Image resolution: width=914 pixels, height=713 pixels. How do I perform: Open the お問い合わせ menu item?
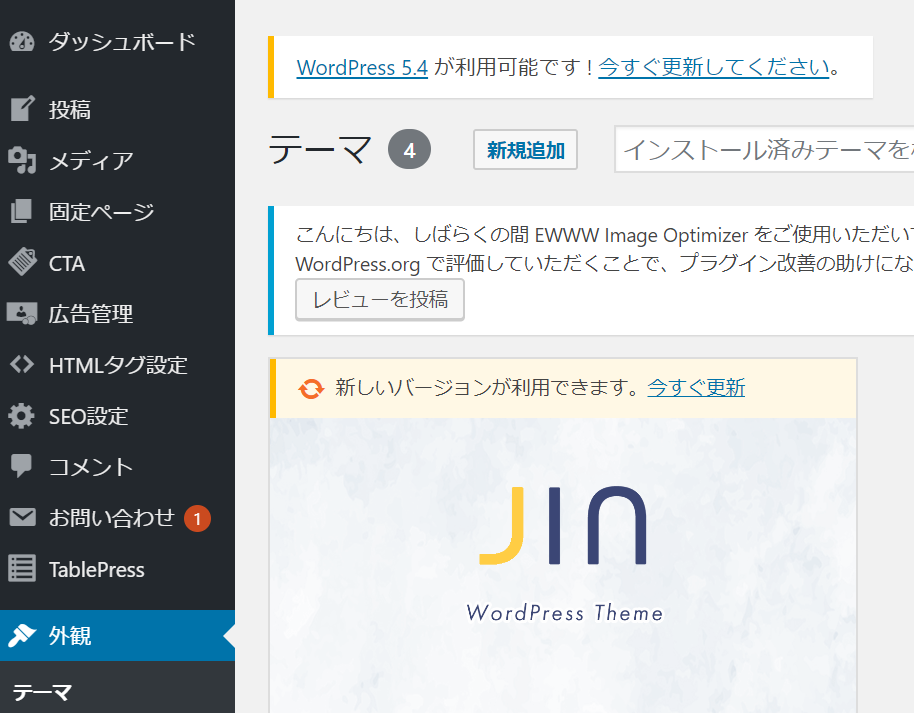point(117,518)
